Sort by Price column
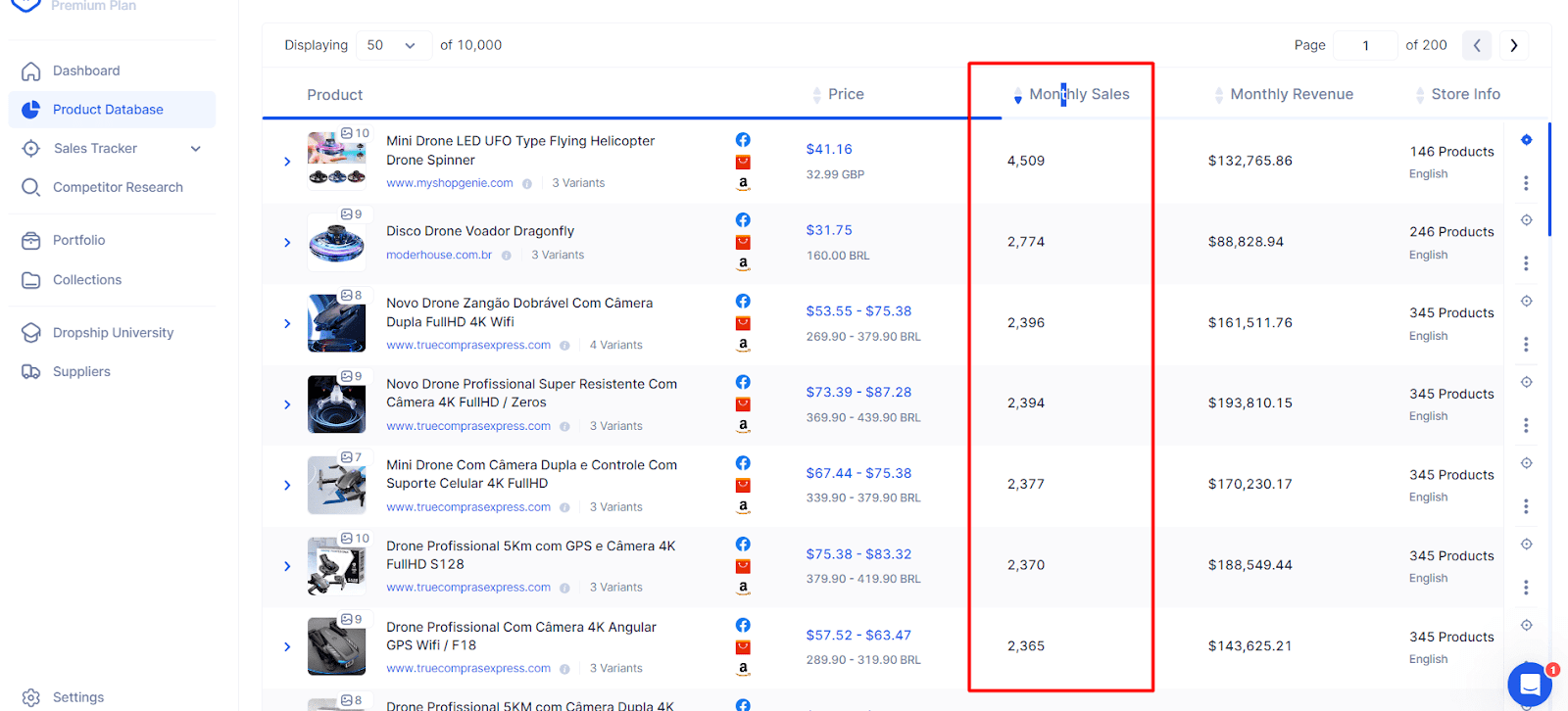Viewport: 1568px width, 711px height. click(x=838, y=94)
